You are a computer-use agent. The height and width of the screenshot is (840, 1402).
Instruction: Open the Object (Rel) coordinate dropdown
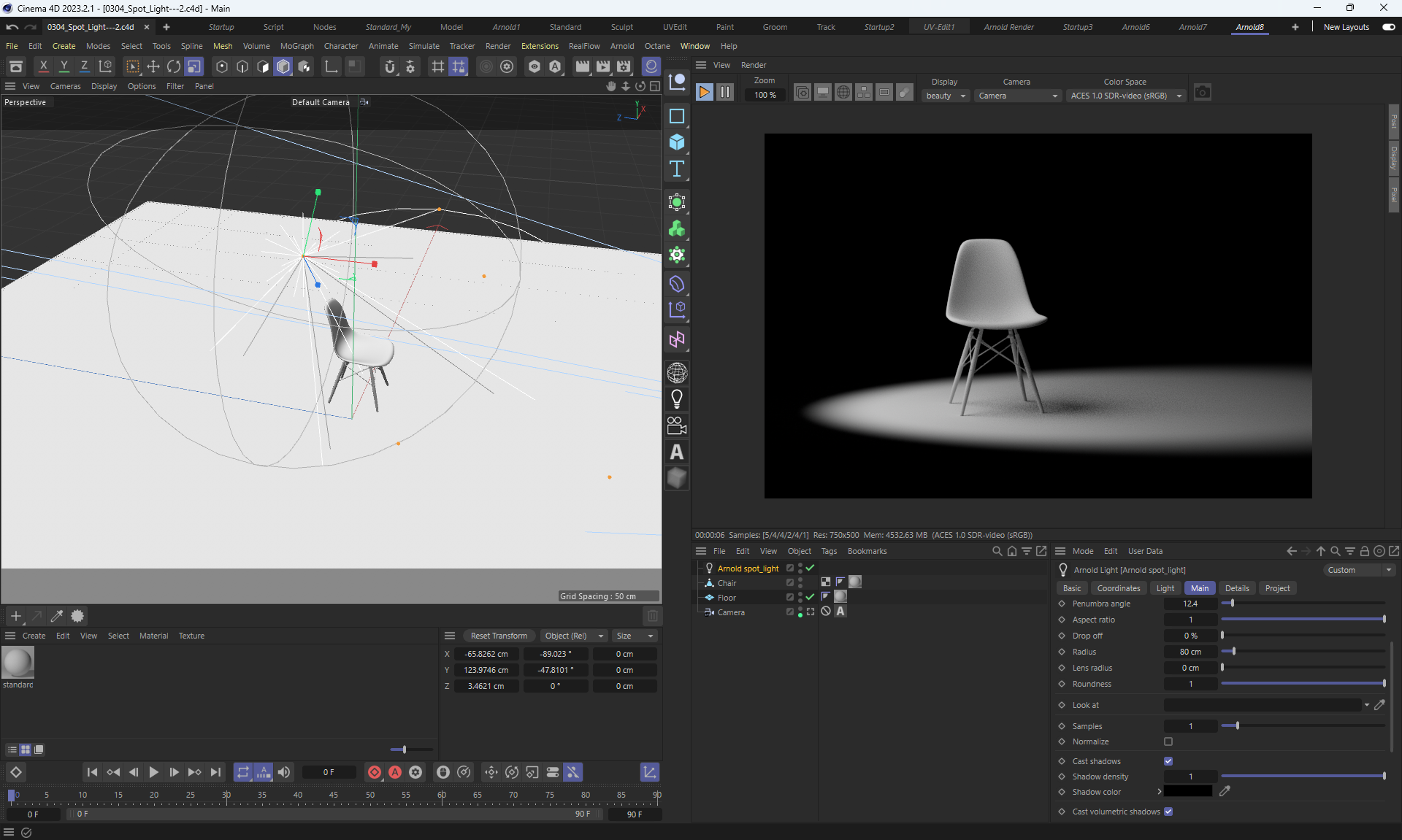[x=574, y=636]
